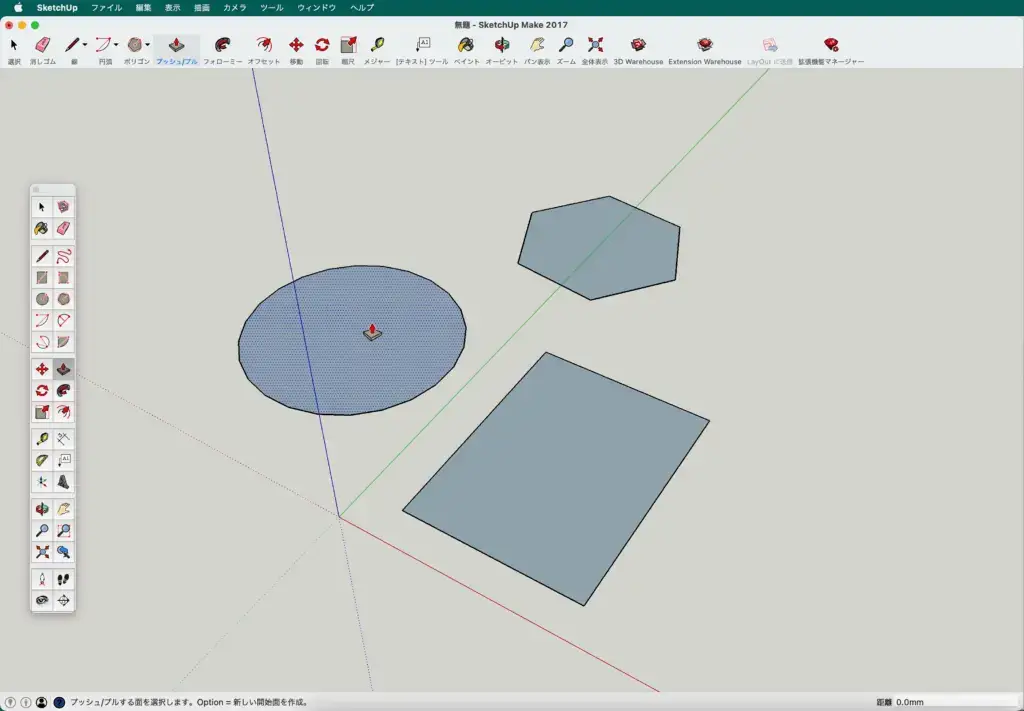
Task: Click Previous view icon in floating palette
Action: click(x=63, y=552)
